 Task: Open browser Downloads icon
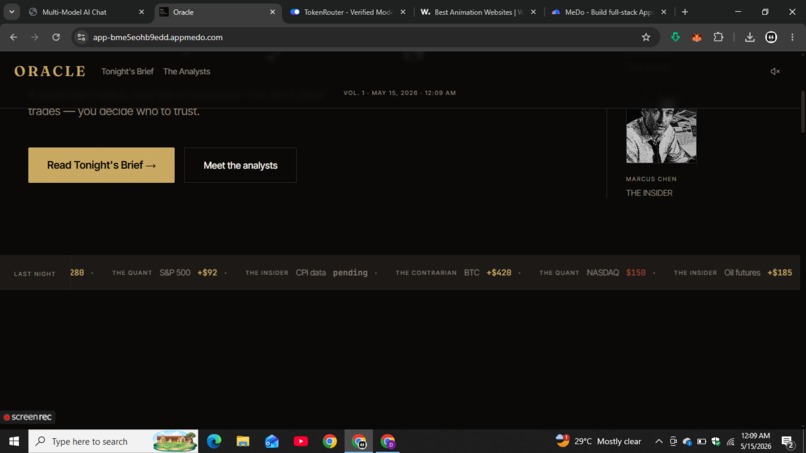point(749,37)
